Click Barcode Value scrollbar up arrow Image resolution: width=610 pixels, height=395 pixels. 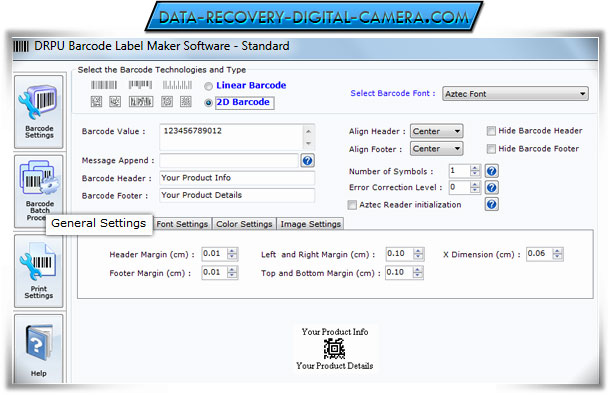[x=308, y=131]
